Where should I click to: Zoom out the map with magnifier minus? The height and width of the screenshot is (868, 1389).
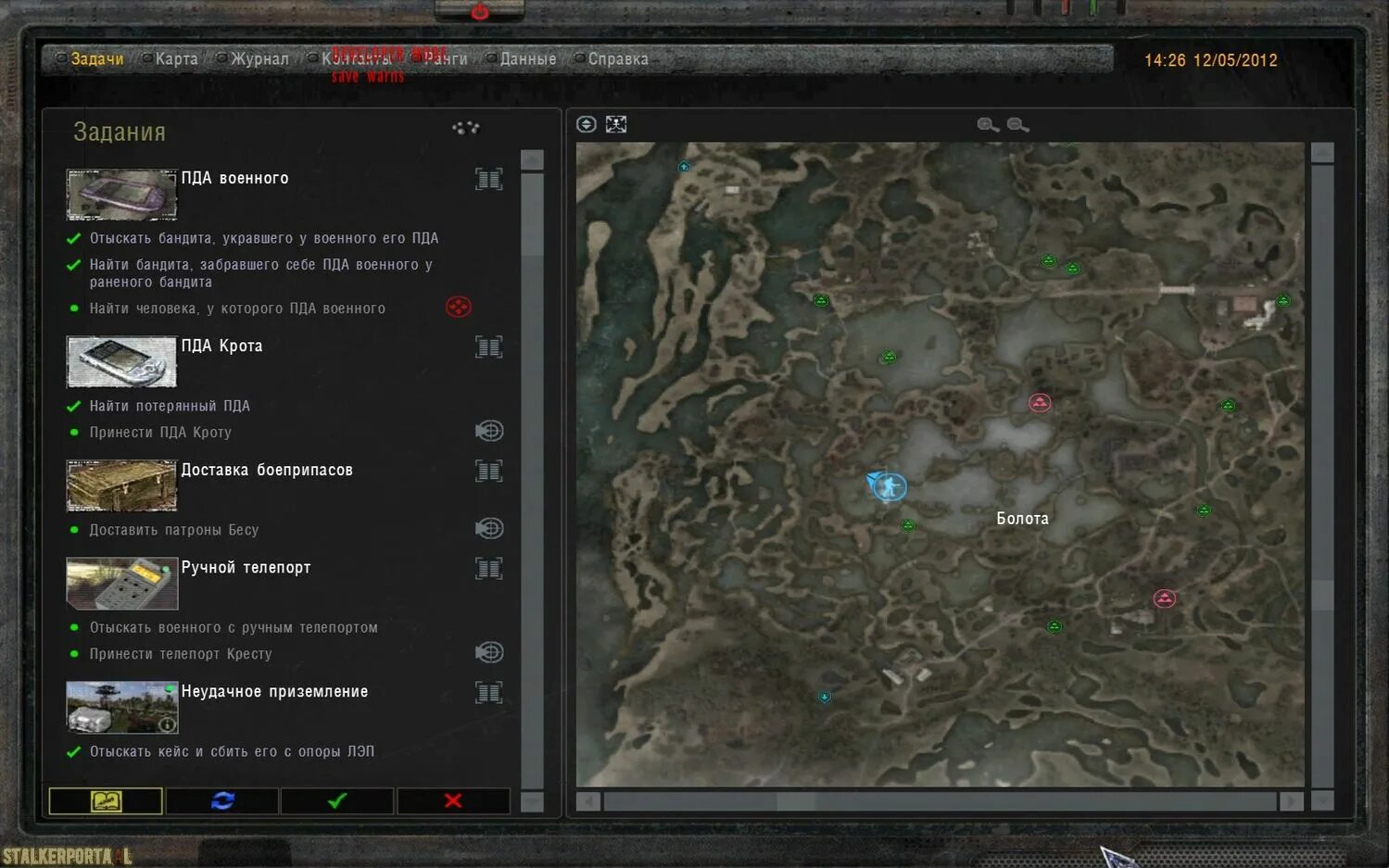[x=1017, y=125]
